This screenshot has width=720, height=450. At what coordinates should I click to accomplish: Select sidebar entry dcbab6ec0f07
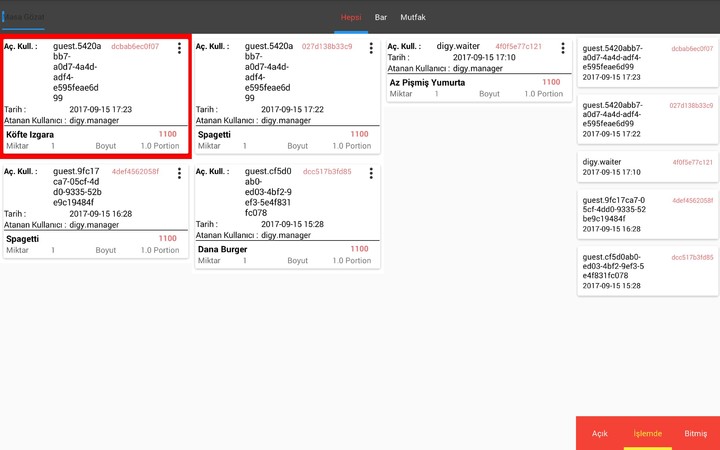pyautogui.click(x=647, y=62)
